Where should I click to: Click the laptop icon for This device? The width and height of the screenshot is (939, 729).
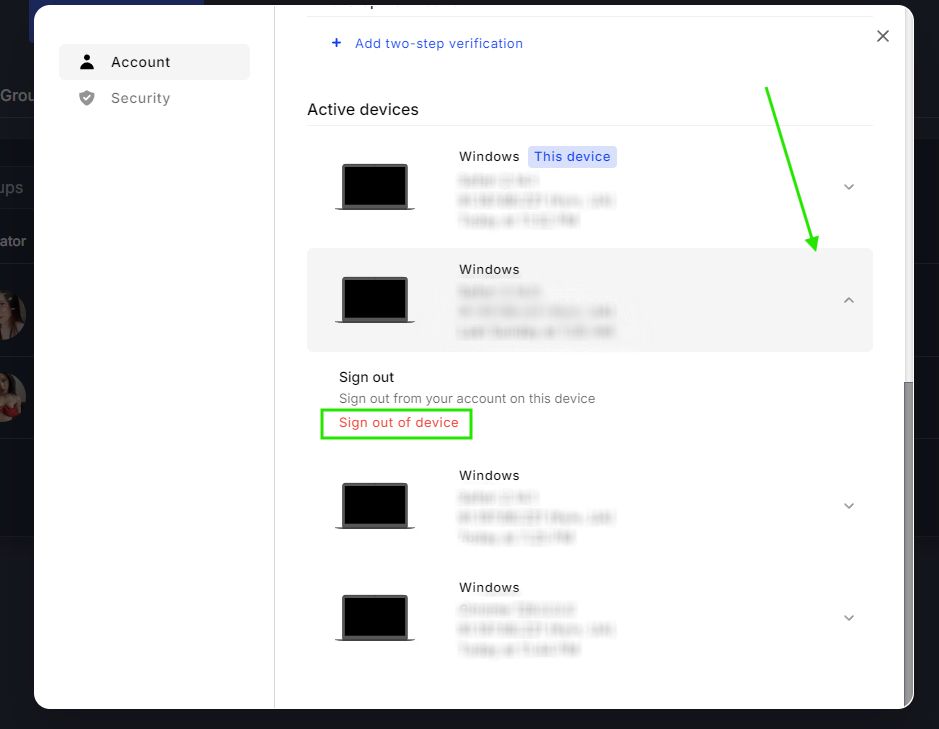375,187
